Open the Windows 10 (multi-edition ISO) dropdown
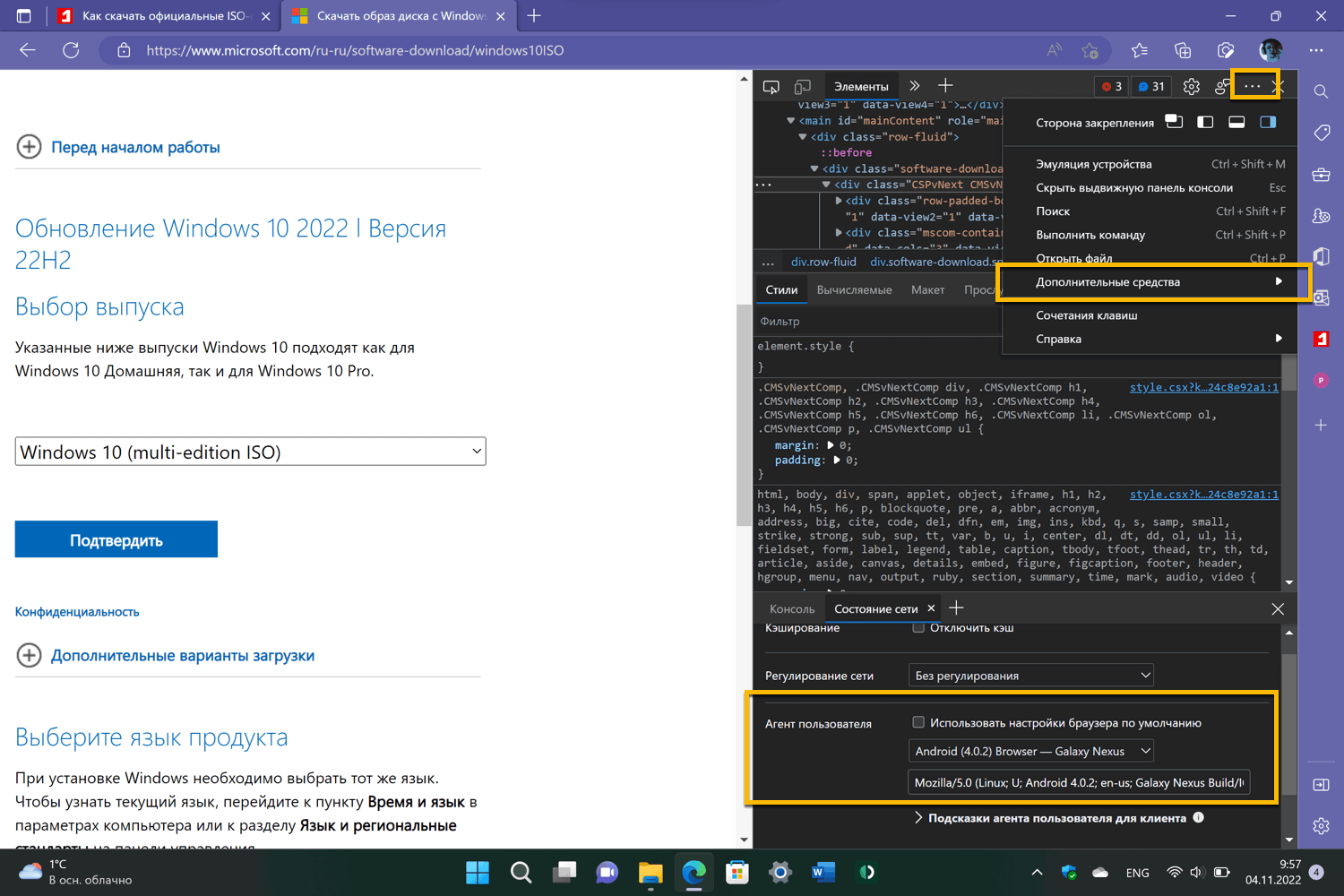The width and height of the screenshot is (1344, 896). coord(250,451)
